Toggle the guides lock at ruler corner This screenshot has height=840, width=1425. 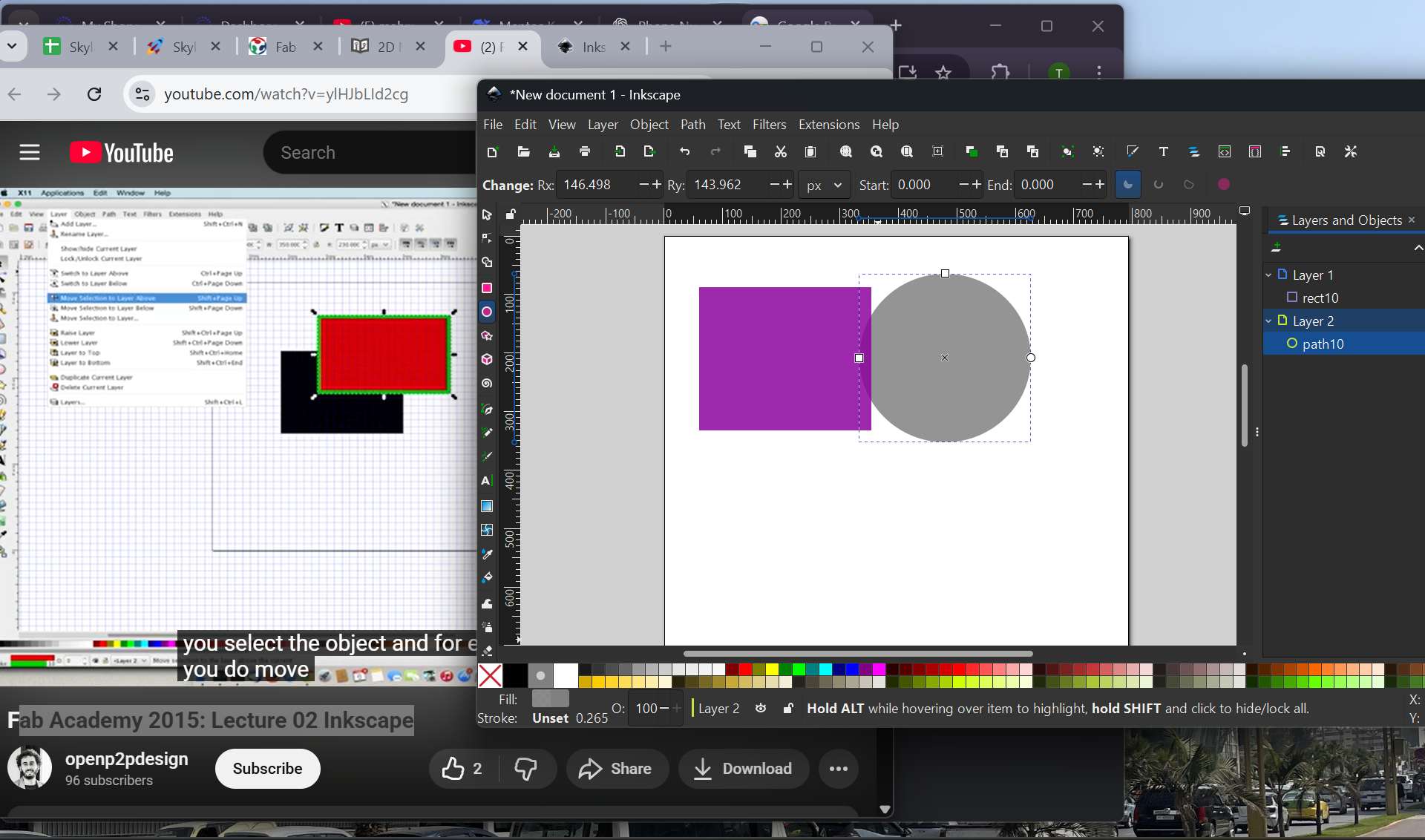point(511,214)
